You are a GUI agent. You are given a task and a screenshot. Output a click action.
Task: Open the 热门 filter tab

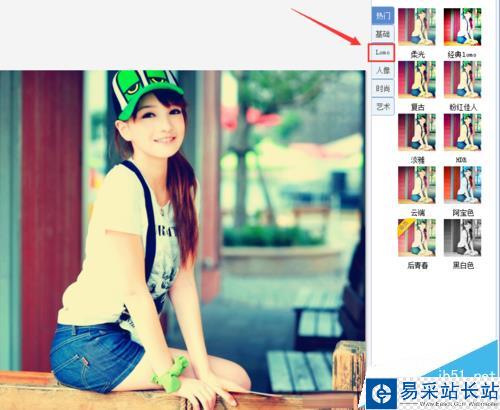pos(383,16)
